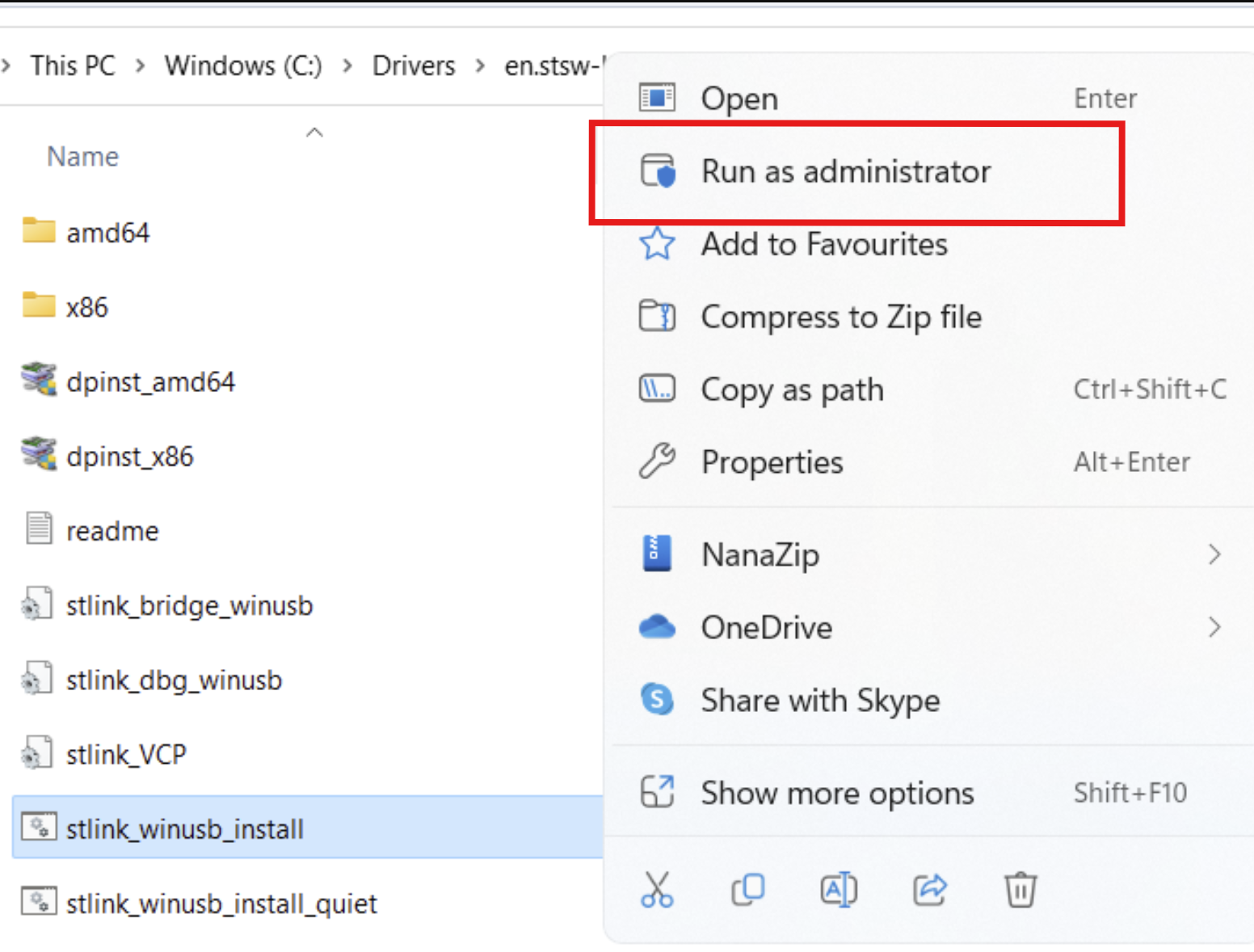1254x952 pixels.
Task: Select the amd64 folder name
Action: tap(107, 233)
